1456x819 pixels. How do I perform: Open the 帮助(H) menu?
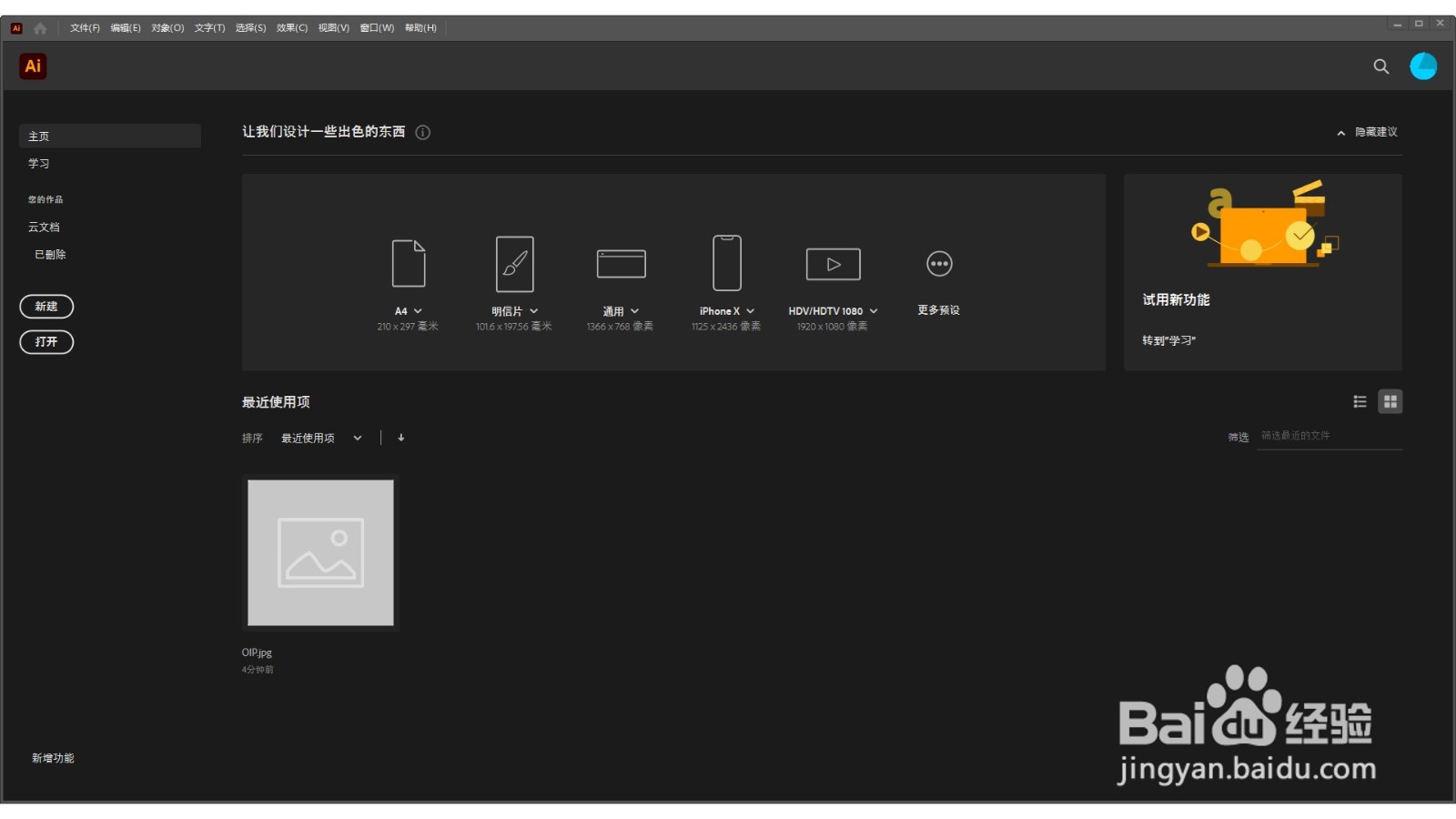point(420,28)
